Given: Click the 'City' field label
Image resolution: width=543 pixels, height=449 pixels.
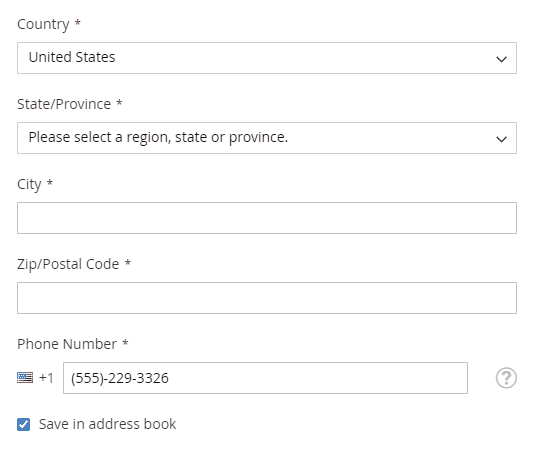Looking at the screenshot, I should click(29, 185).
